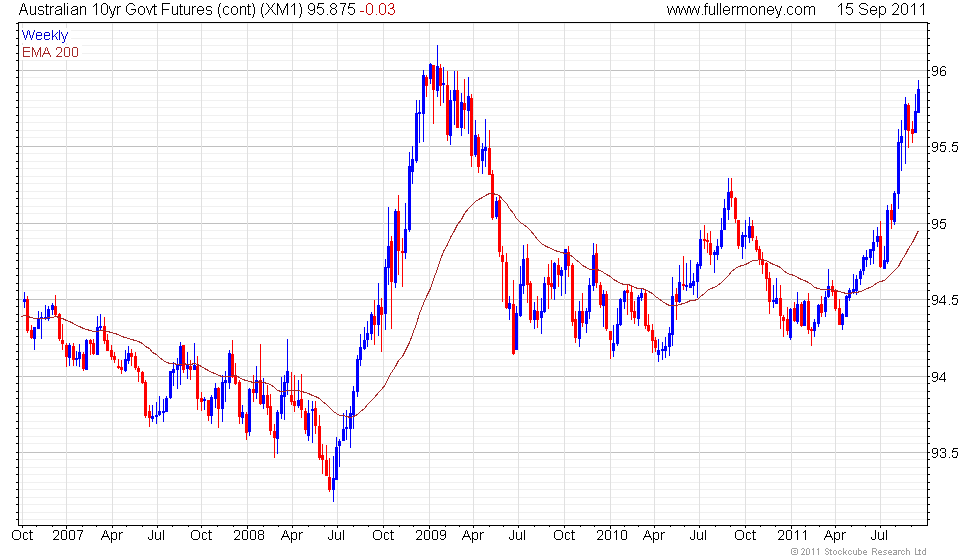Click the first 'Oct' label at axis start
Image resolution: width=980 pixels, height=560 pixels.
coord(22,536)
